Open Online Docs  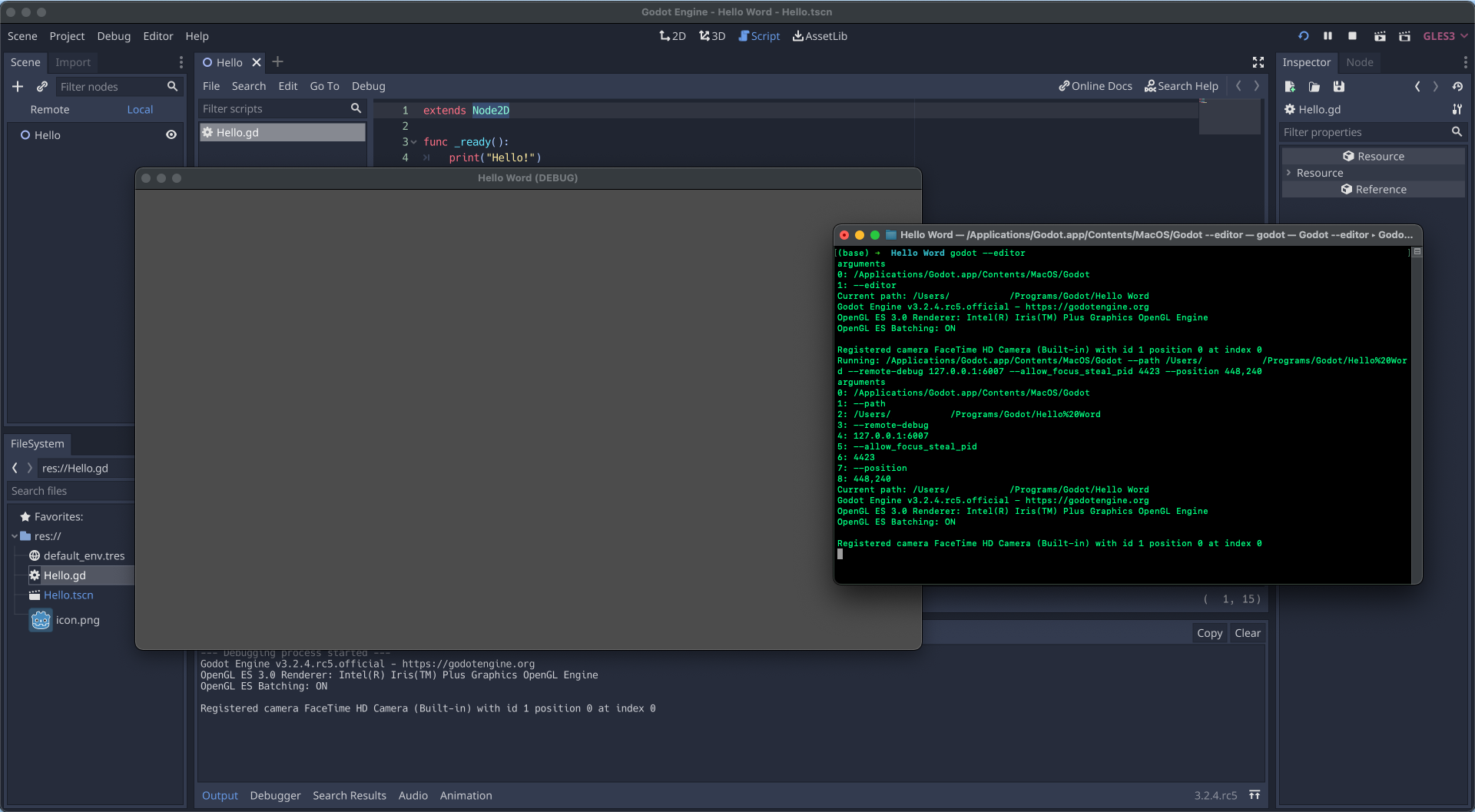click(1095, 86)
